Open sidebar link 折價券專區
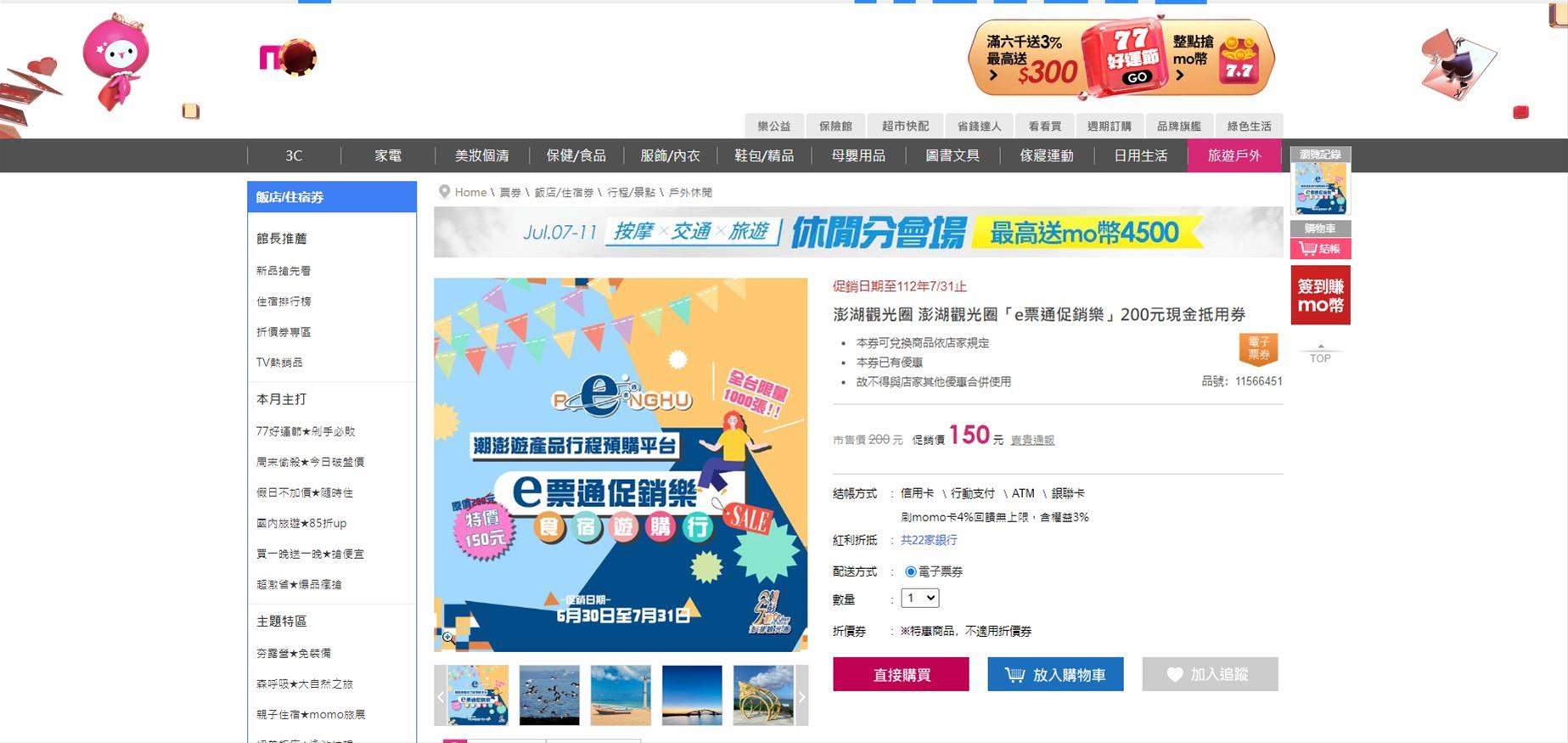Screen dimensions: 1568x743 coord(284,332)
